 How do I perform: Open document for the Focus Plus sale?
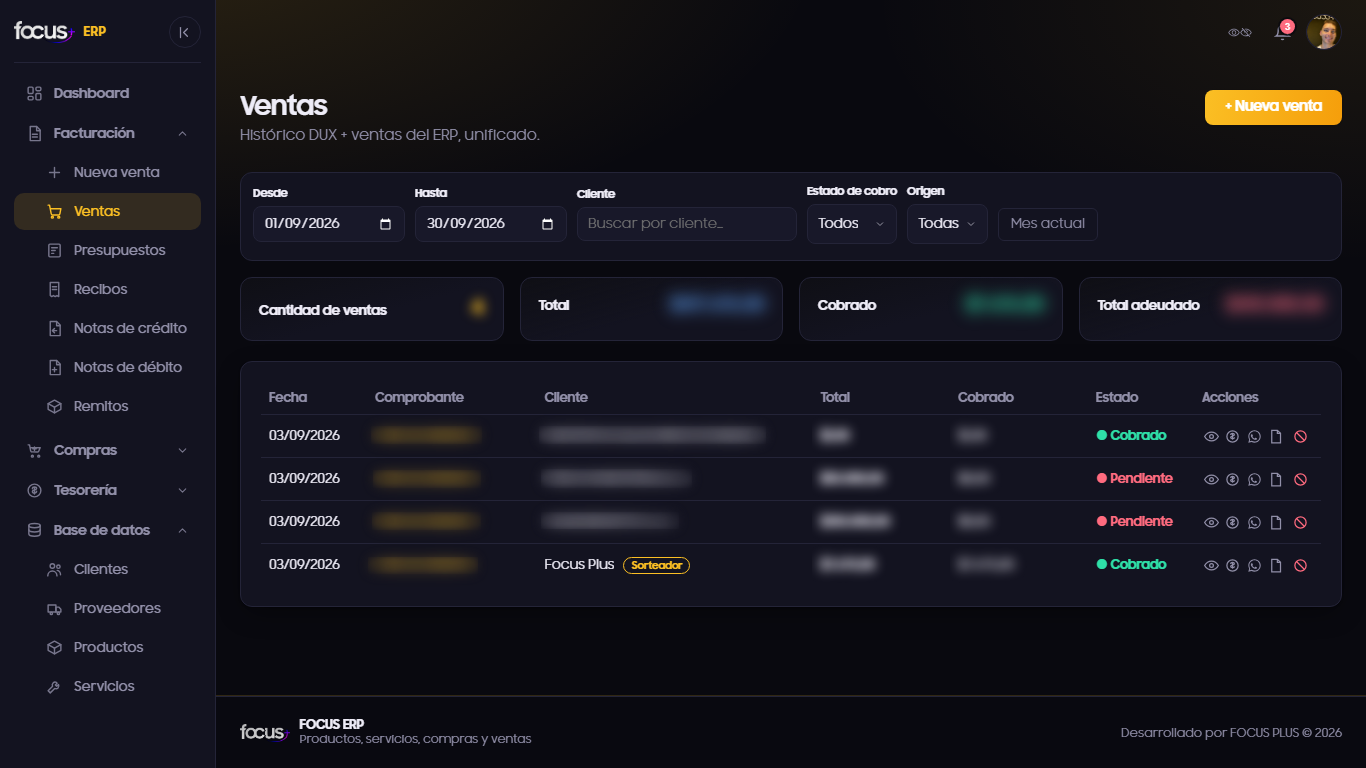1276,566
